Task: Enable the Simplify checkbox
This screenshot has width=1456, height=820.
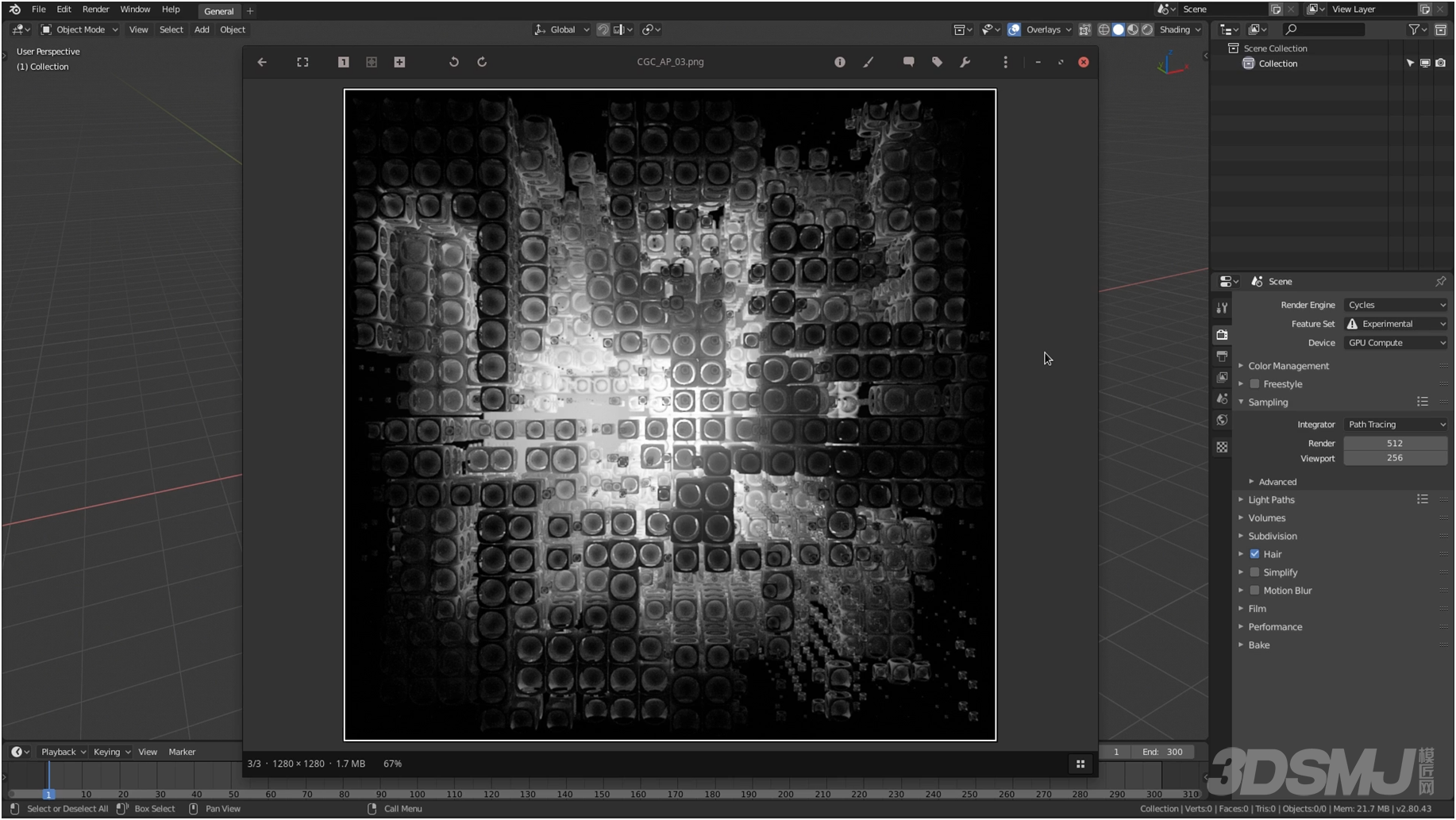Action: pos(1254,572)
